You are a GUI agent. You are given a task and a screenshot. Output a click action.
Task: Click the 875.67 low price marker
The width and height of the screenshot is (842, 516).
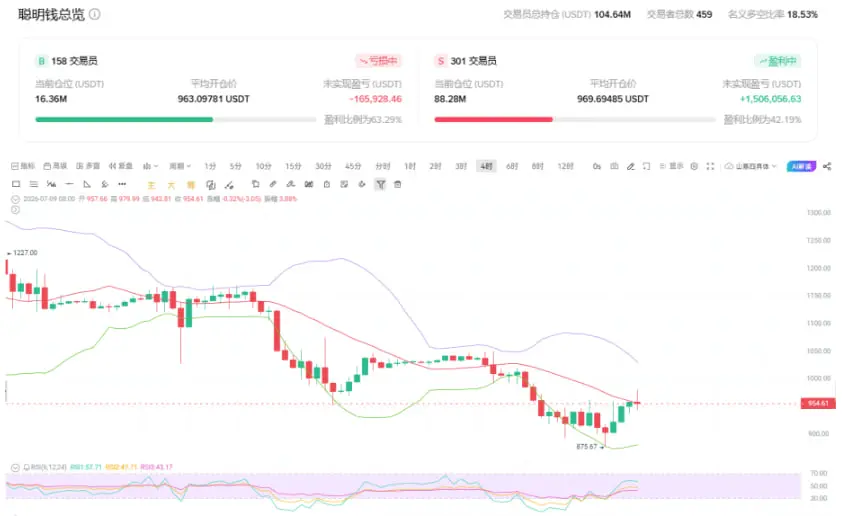(590, 447)
